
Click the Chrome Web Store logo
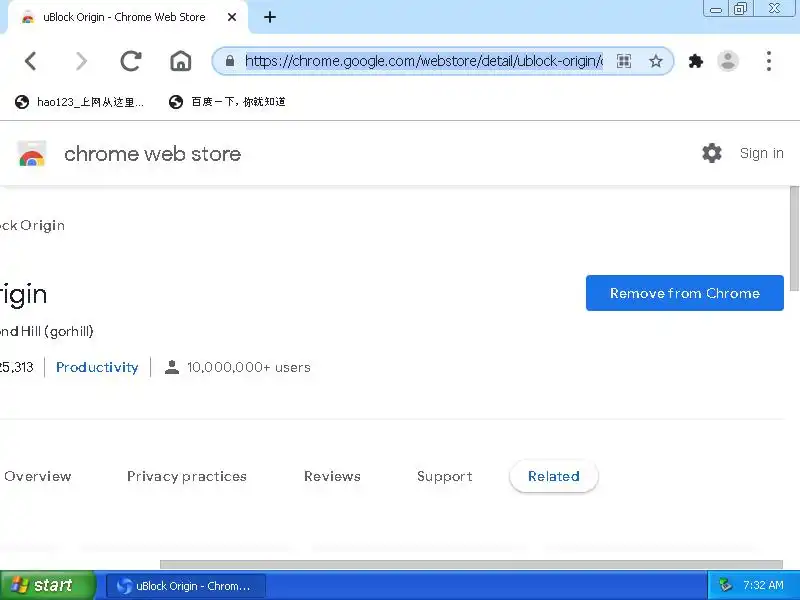click(32, 154)
